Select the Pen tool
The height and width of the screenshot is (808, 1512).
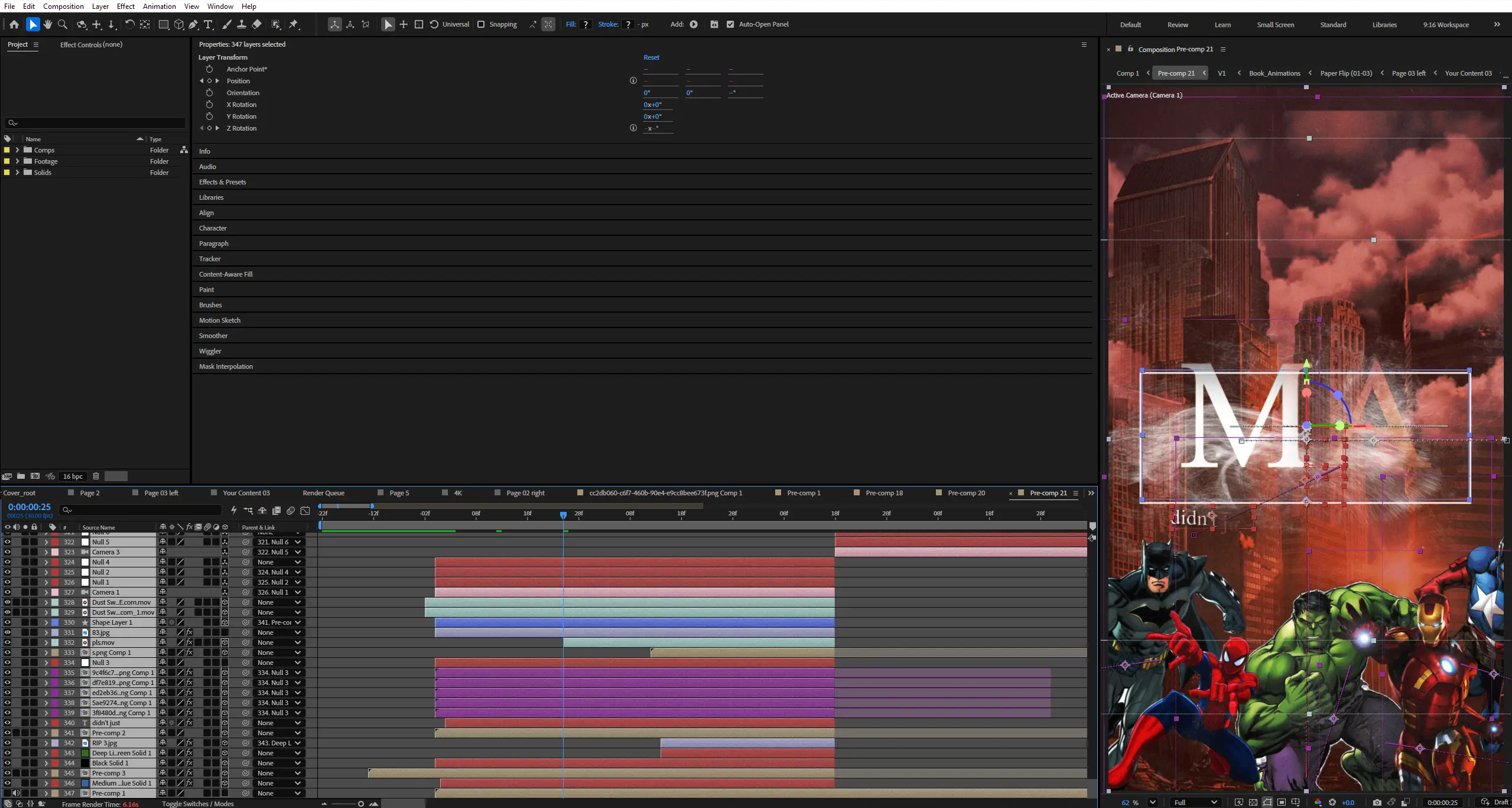coord(193,24)
